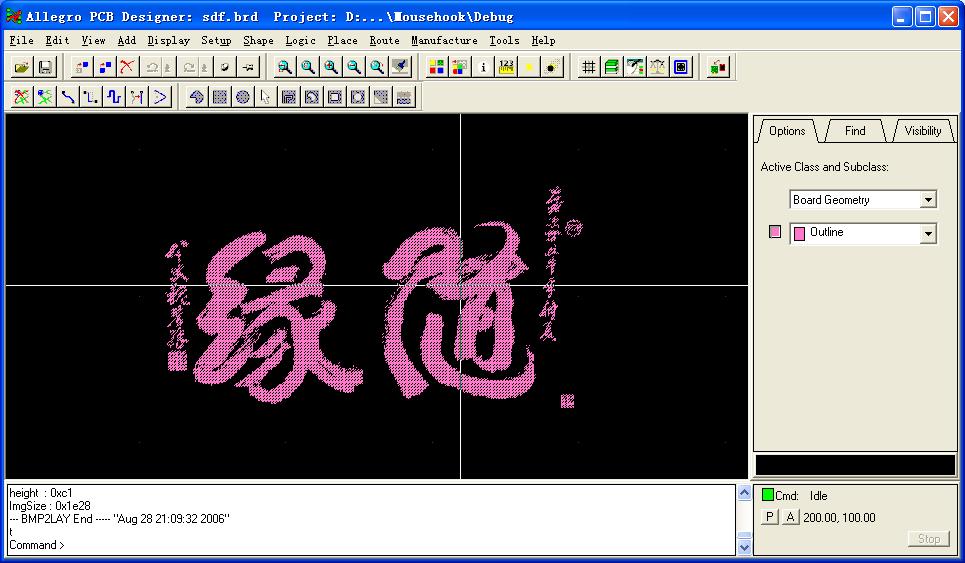Click the 'BMP2LAY End' log line
Image resolution: width=965 pixels, height=563 pixels.
[119, 519]
